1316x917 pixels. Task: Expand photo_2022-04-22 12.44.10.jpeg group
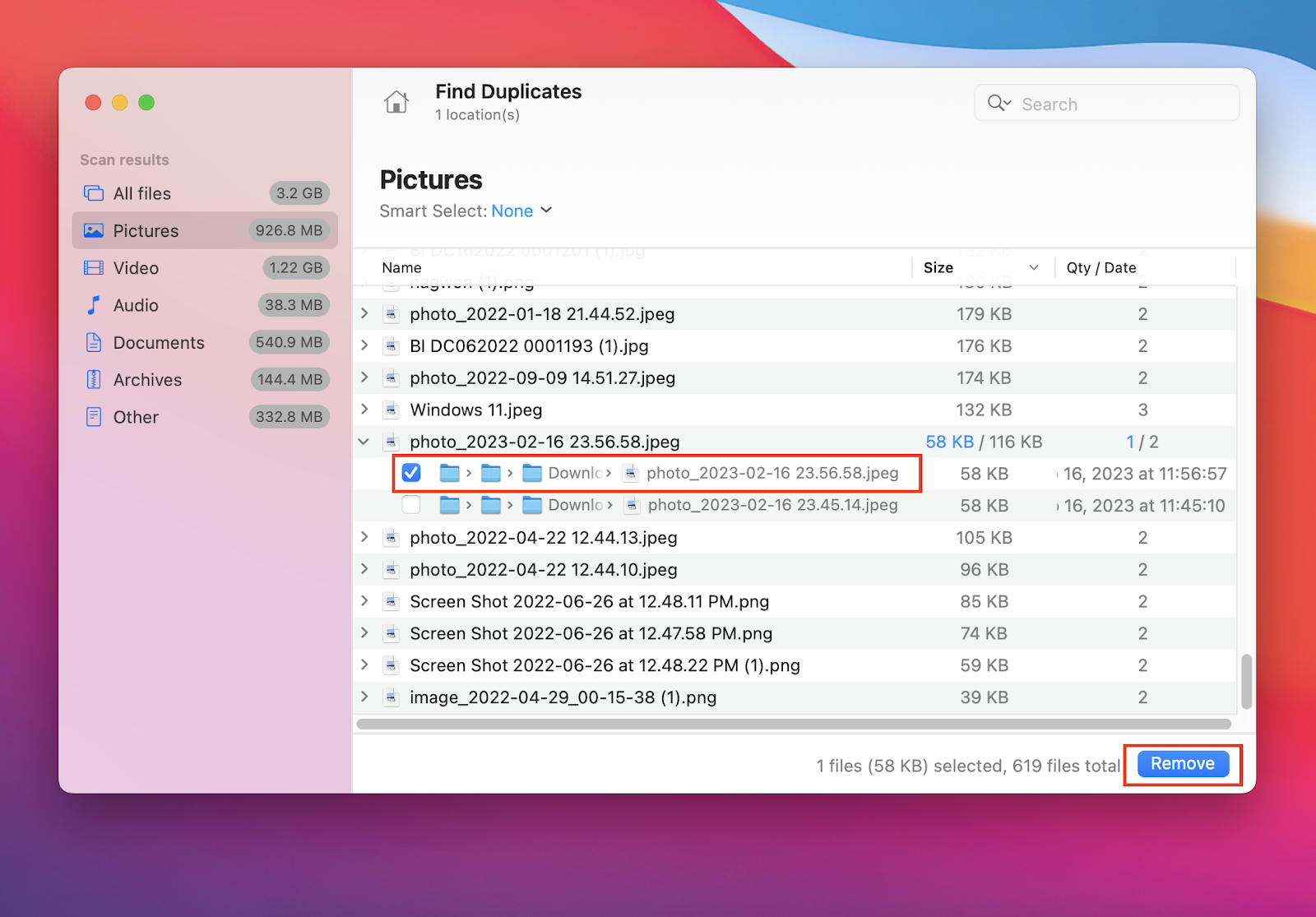click(x=364, y=569)
